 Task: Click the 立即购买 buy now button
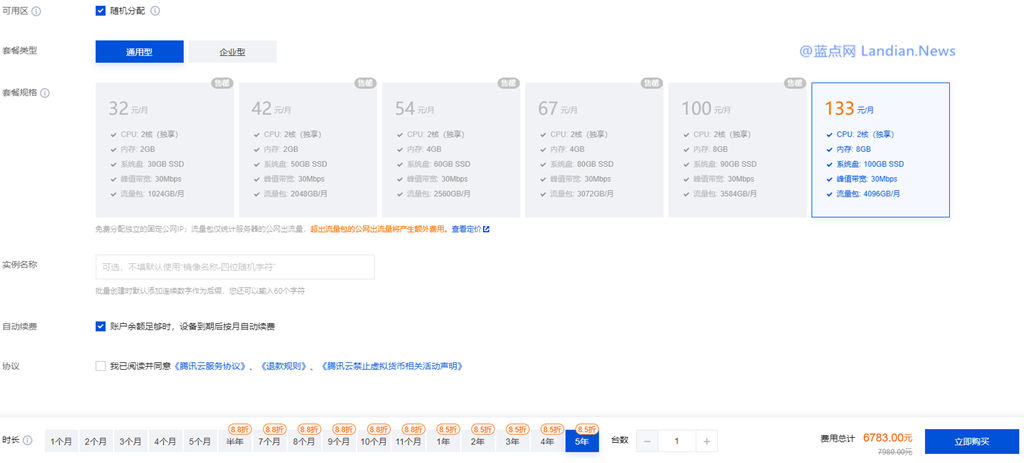click(972, 441)
